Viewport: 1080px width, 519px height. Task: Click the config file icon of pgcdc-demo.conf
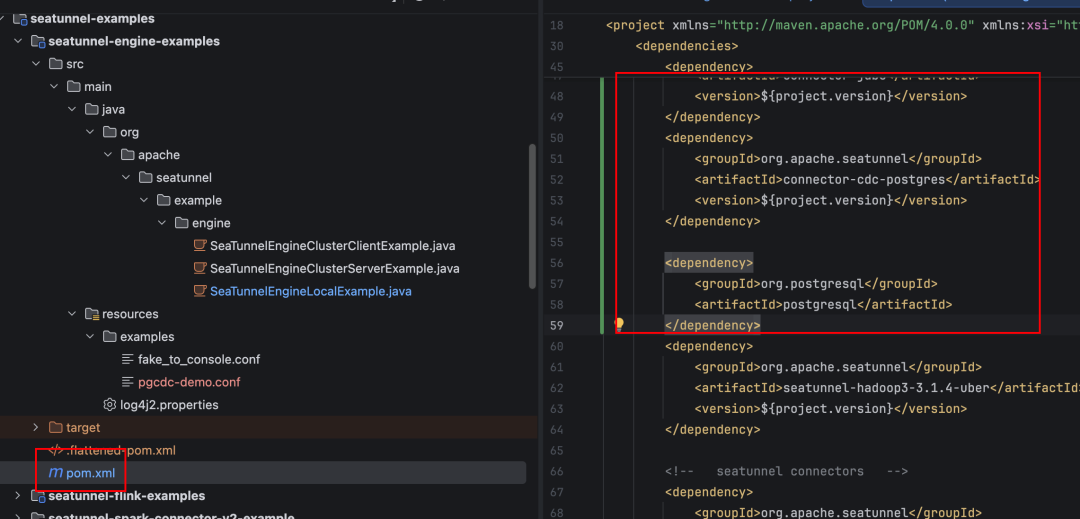[x=127, y=382]
